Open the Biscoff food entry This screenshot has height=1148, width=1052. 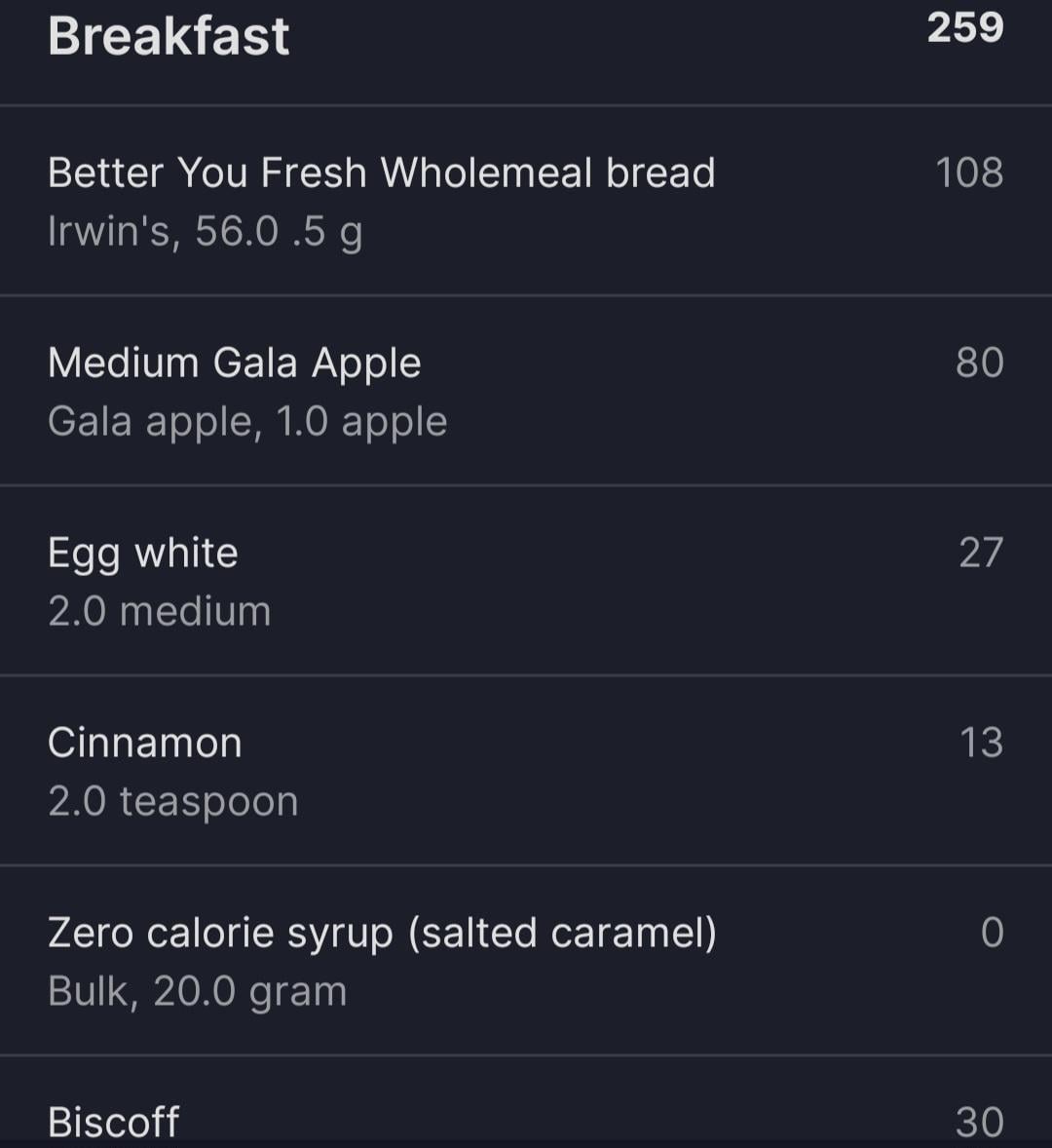[526, 1102]
